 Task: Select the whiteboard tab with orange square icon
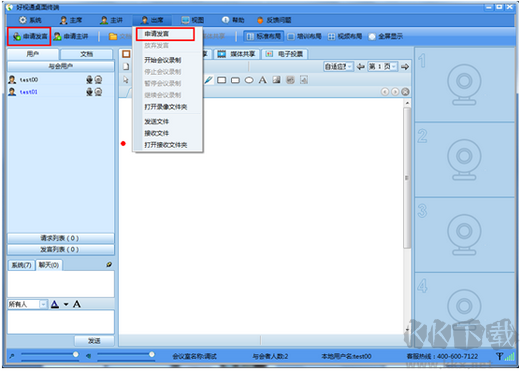coord(126,54)
